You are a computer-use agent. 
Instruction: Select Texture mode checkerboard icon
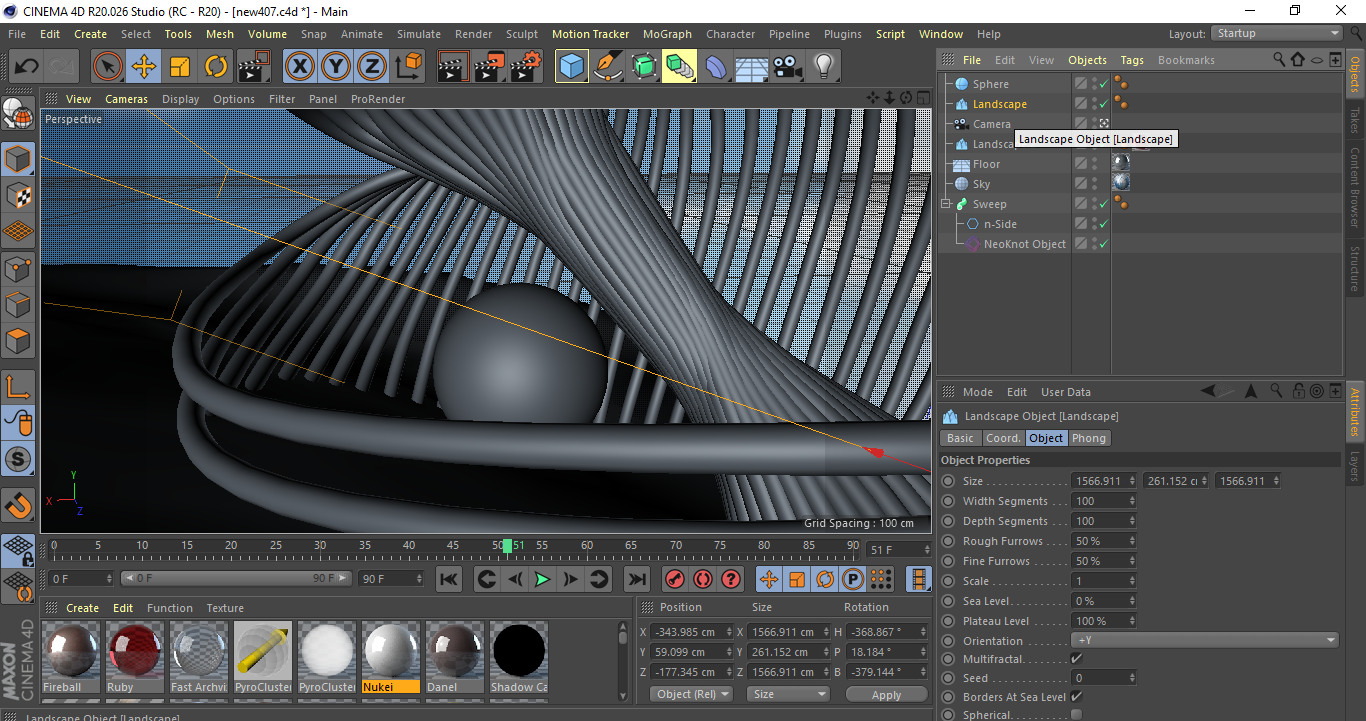(18, 195)
